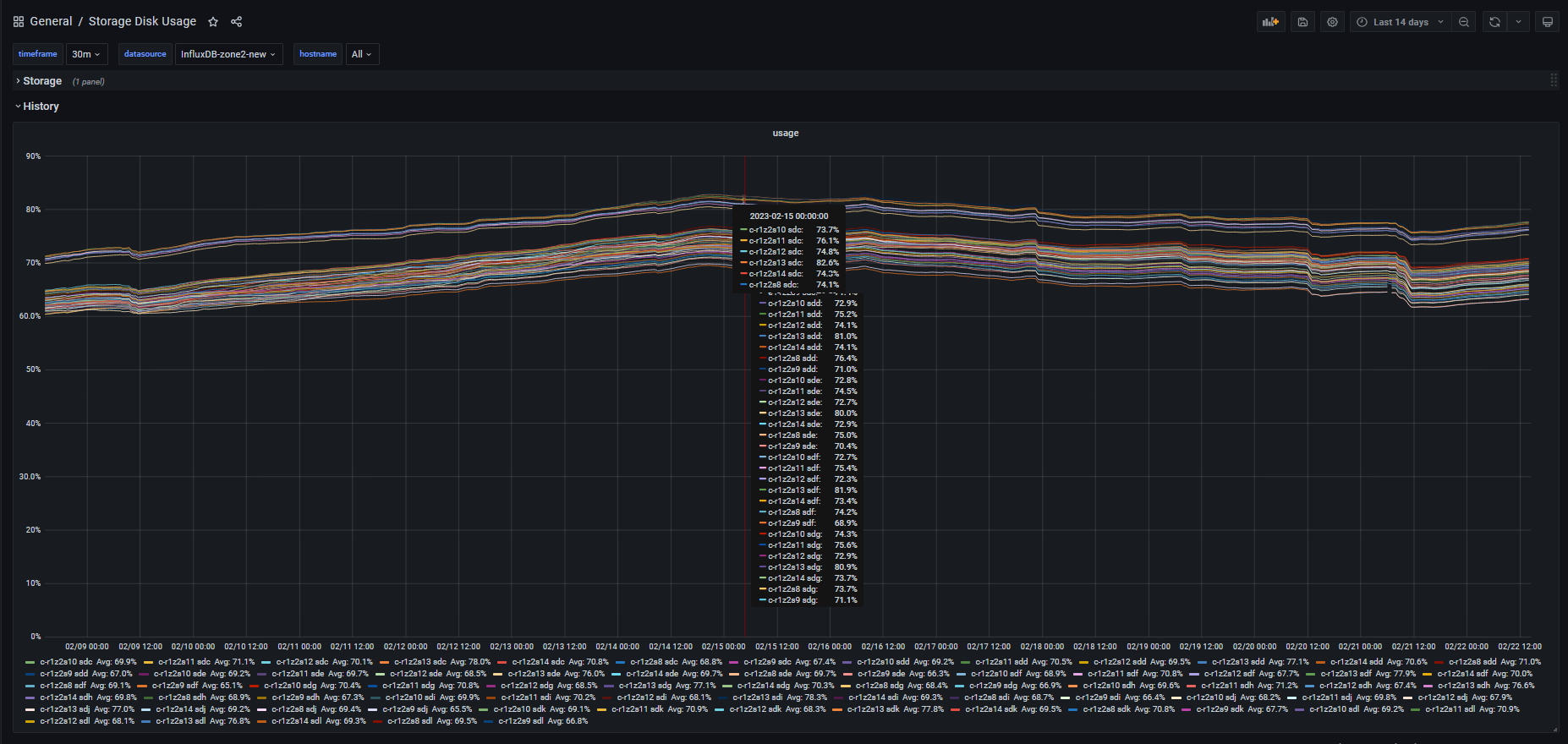The width and height of the screenshot is (1568, 744).
Task: Cycle view mode with the monitor icon
Action: (1547, 22)
